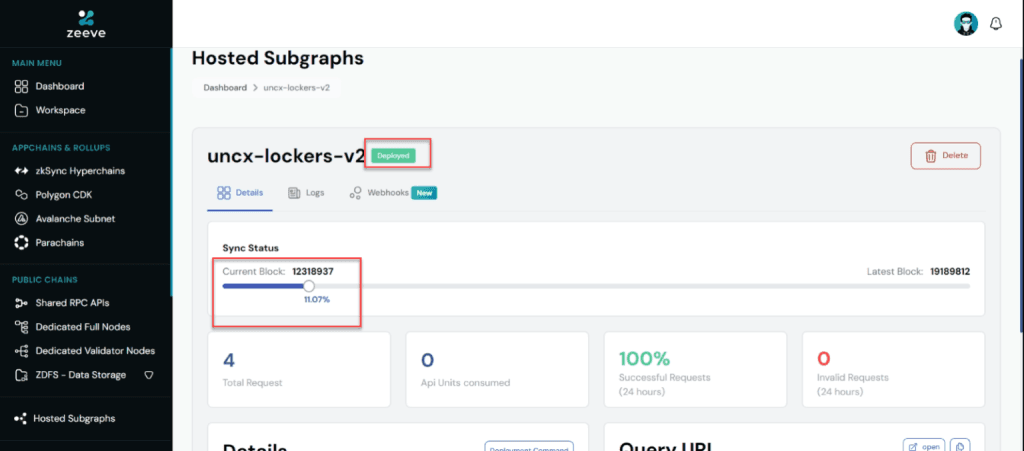Viewport: 1024px width, 451px height.
Task: Click the Total Request card
Action: click(298, 369)
